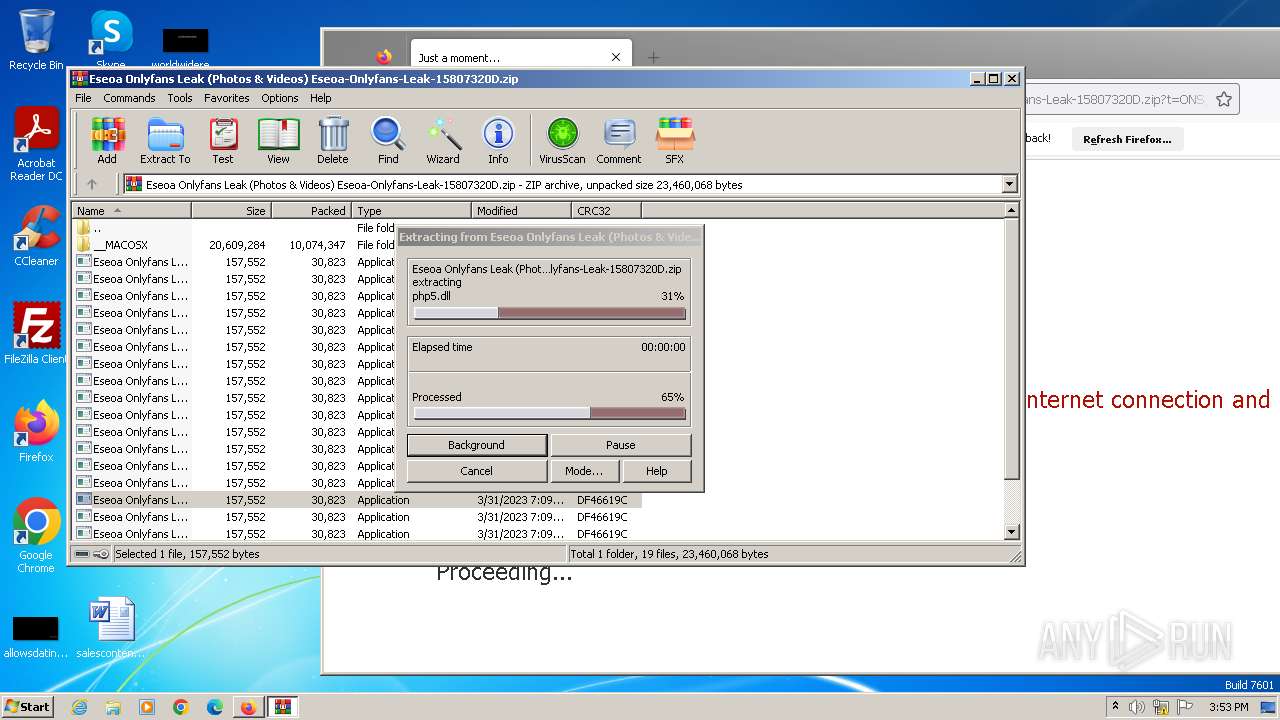This screenshot has height=720, width=1280.
Task: Run the VirusScan toolbar icon
Action: point(562,140)
